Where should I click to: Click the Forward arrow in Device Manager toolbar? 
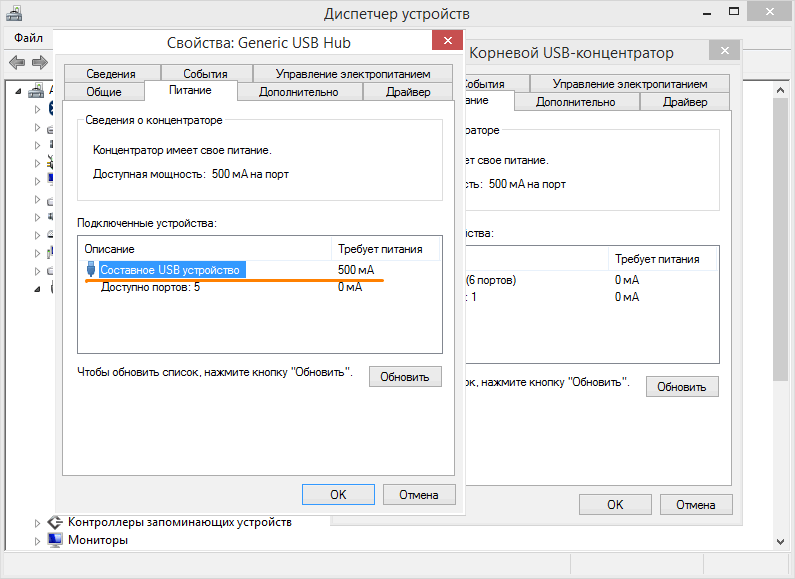[x=40, y=62]
